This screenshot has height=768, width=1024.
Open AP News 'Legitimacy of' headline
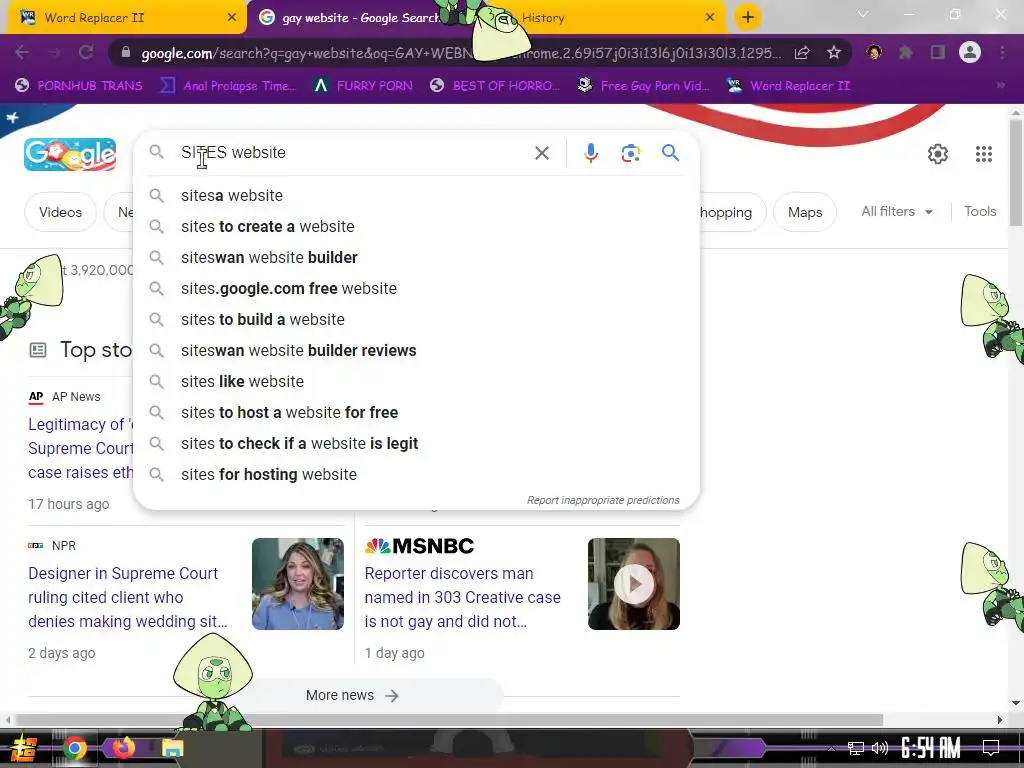click(x=80, y=448)
